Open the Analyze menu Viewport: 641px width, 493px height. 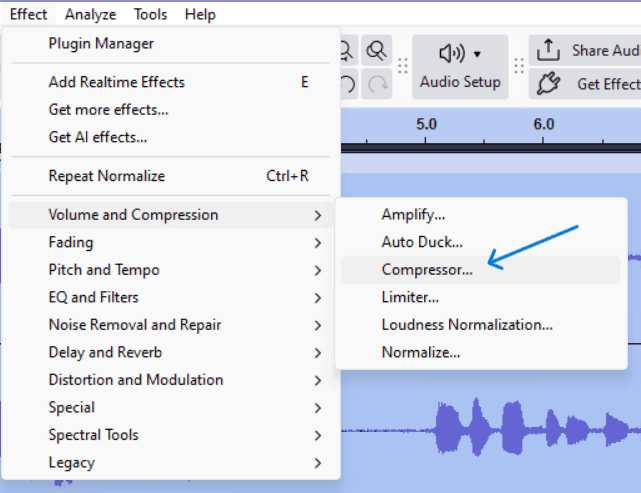click(90, 15)
